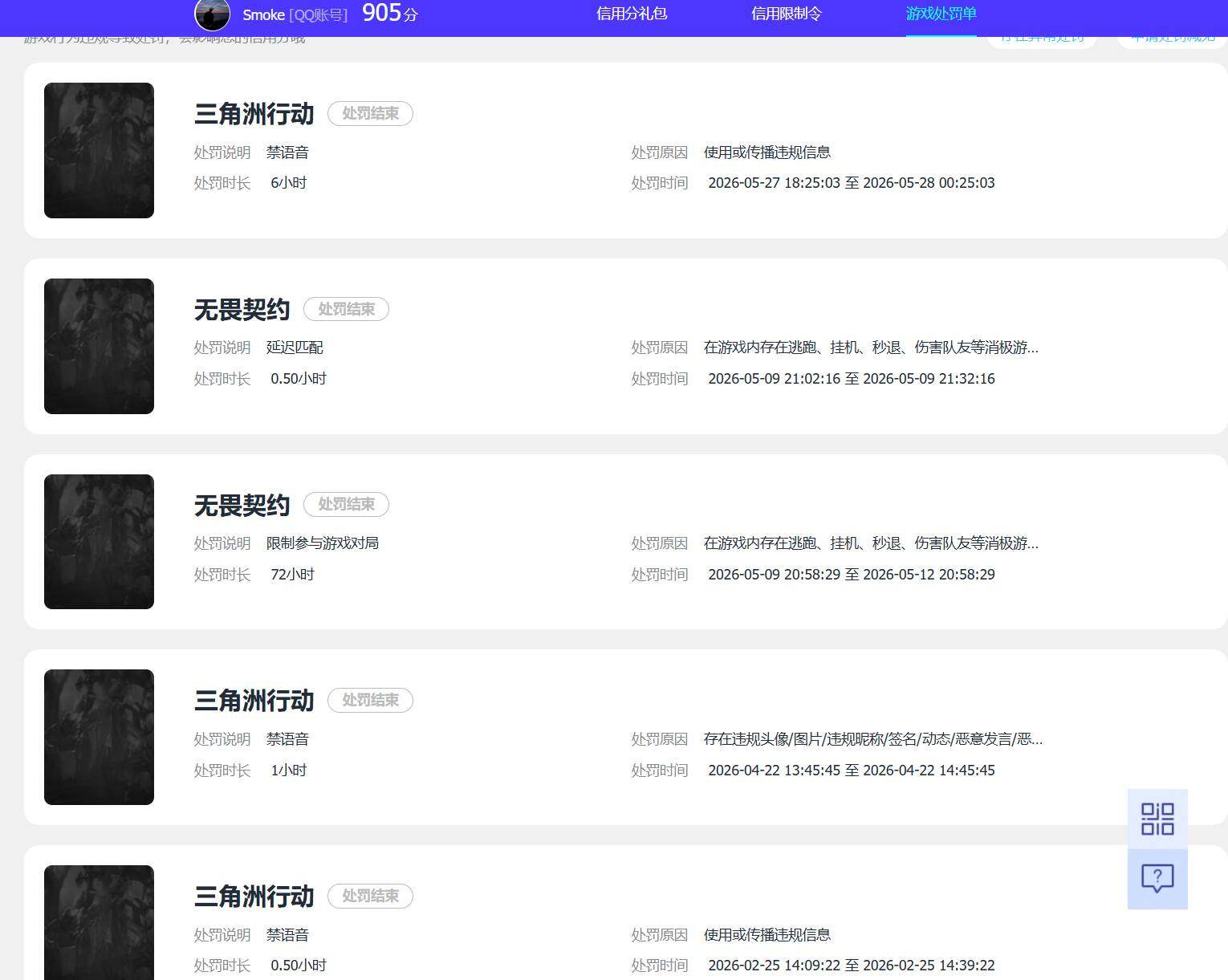Open the 信用分礼包 tab
The image size is (1228, 980).
click(x=632, y=14)
